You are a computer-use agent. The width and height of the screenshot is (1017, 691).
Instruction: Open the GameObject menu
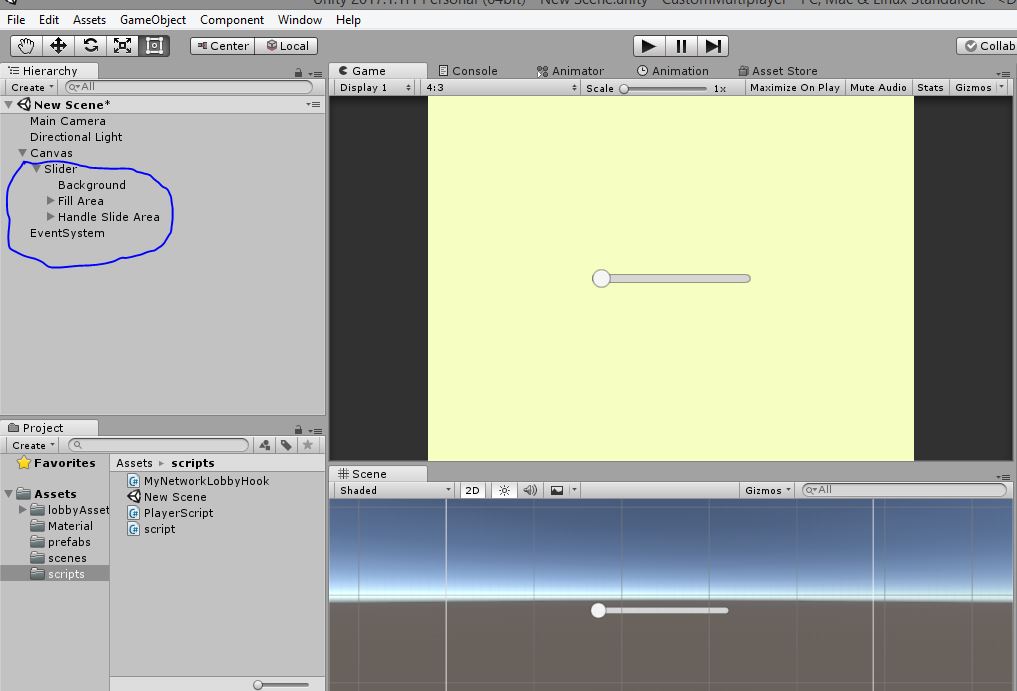tap(152, 19)
